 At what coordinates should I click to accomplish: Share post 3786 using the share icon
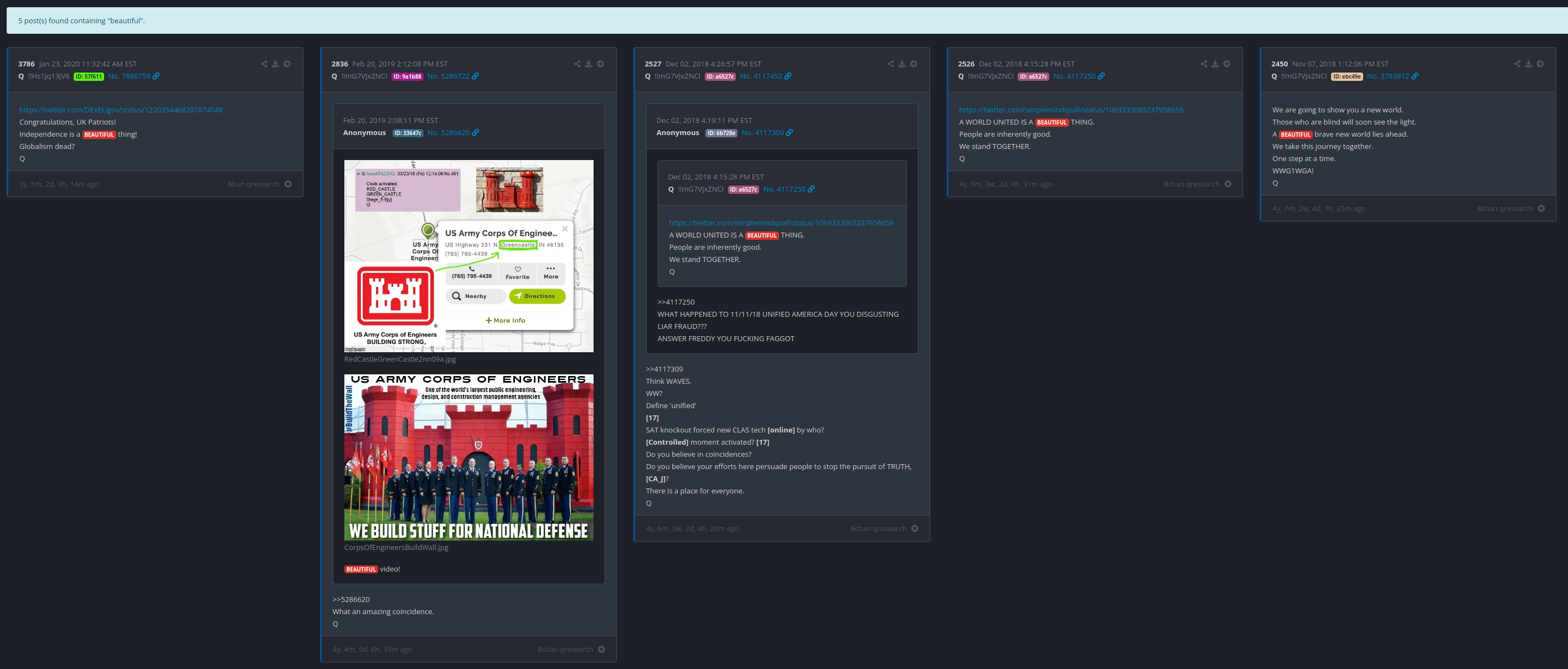[264, 64]
